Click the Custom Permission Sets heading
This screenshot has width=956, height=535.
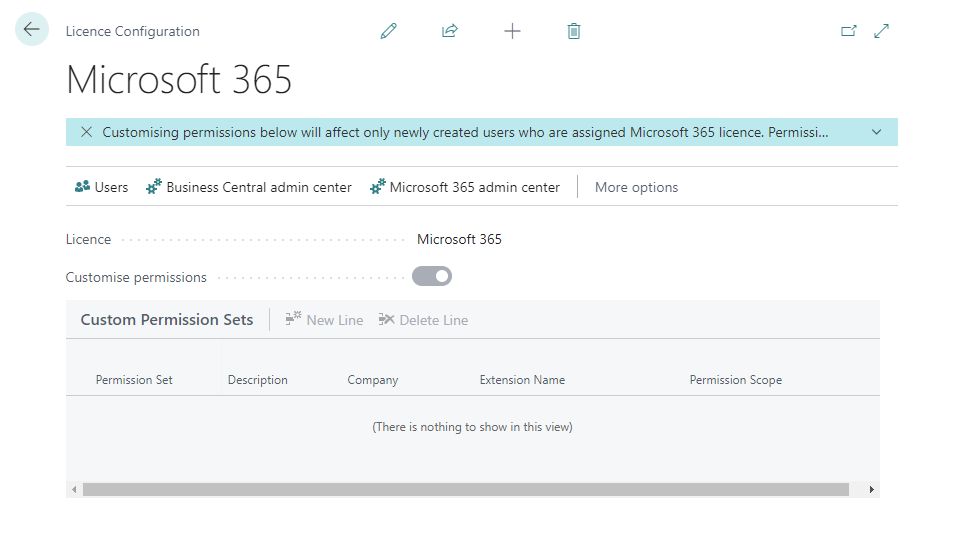click(x=167, y=320)
